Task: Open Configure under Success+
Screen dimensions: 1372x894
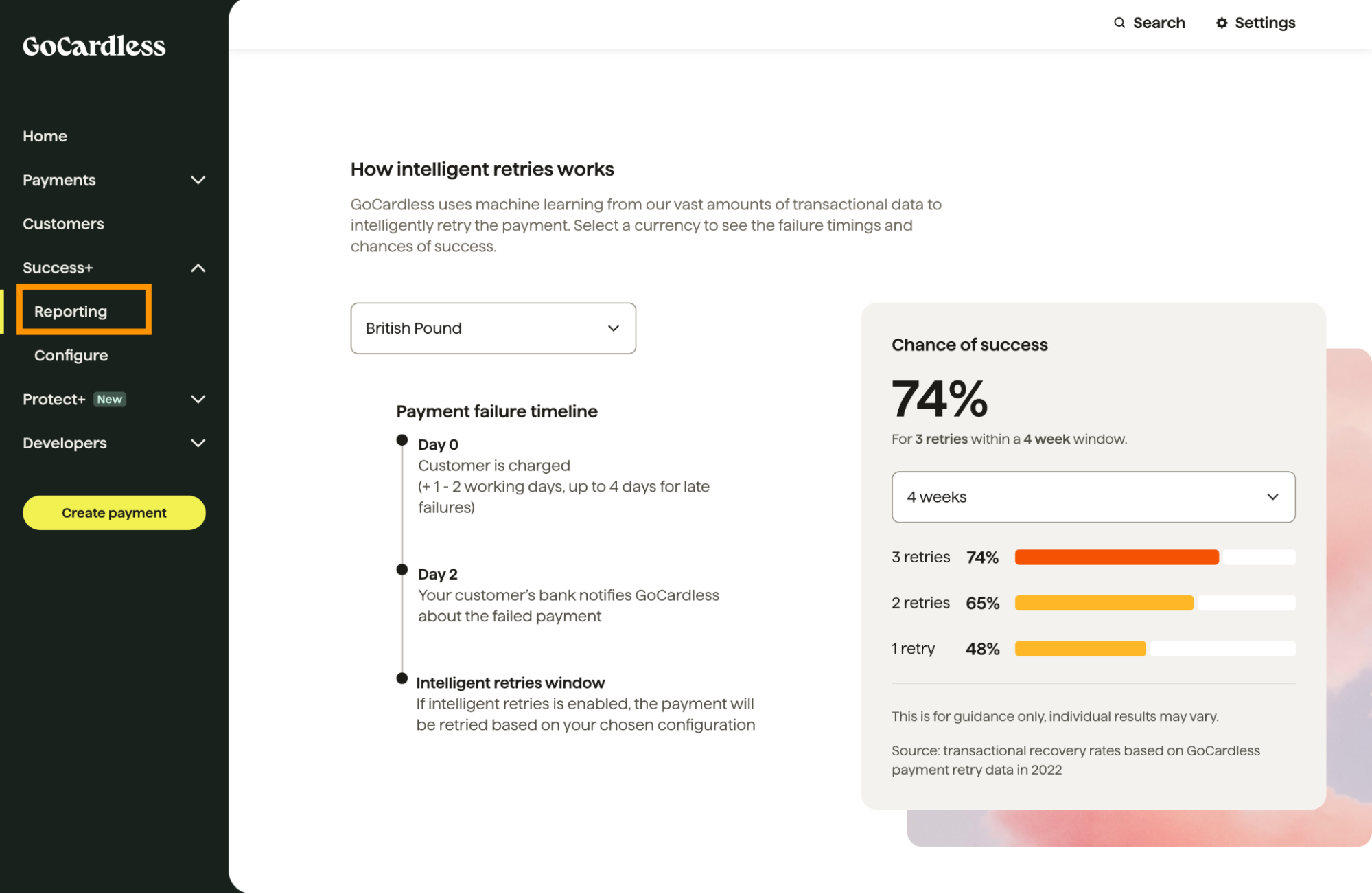Action: coord(71,356)
